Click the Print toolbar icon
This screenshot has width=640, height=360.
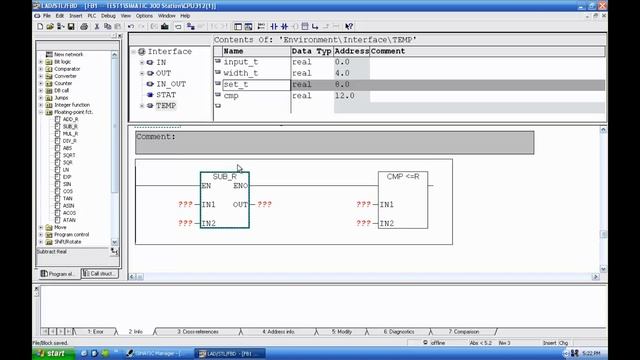[84, 27]
